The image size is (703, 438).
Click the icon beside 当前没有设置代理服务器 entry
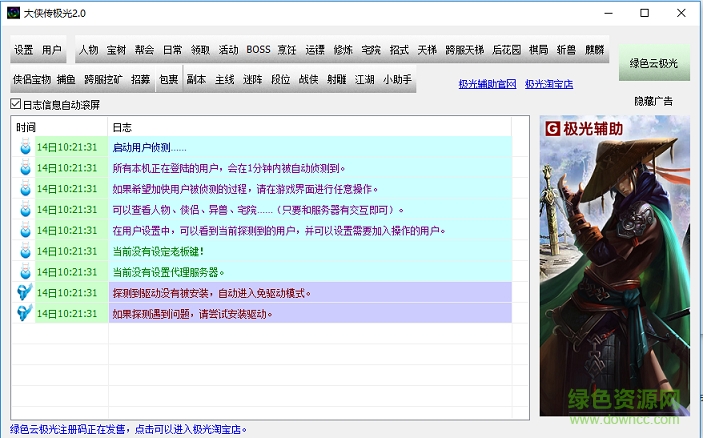click(x=24, y=272)
